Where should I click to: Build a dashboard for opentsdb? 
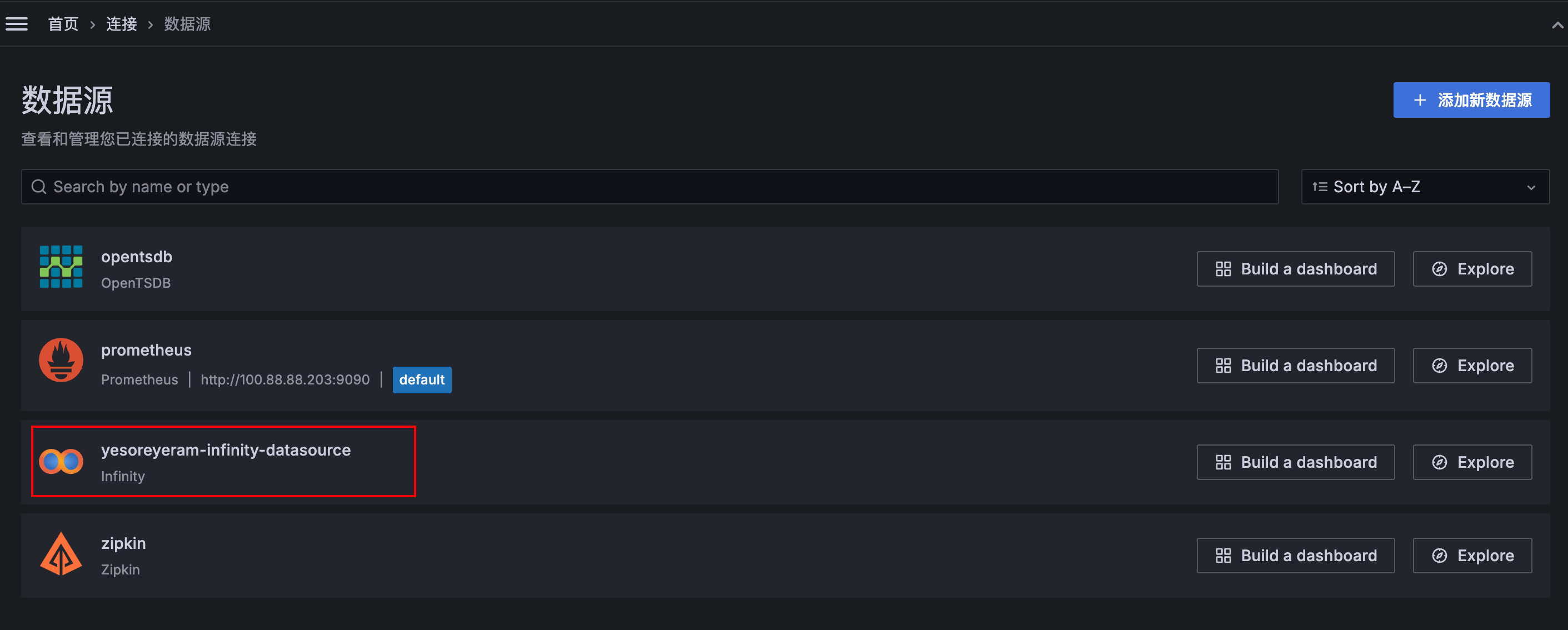click(x=1295, y=268)
